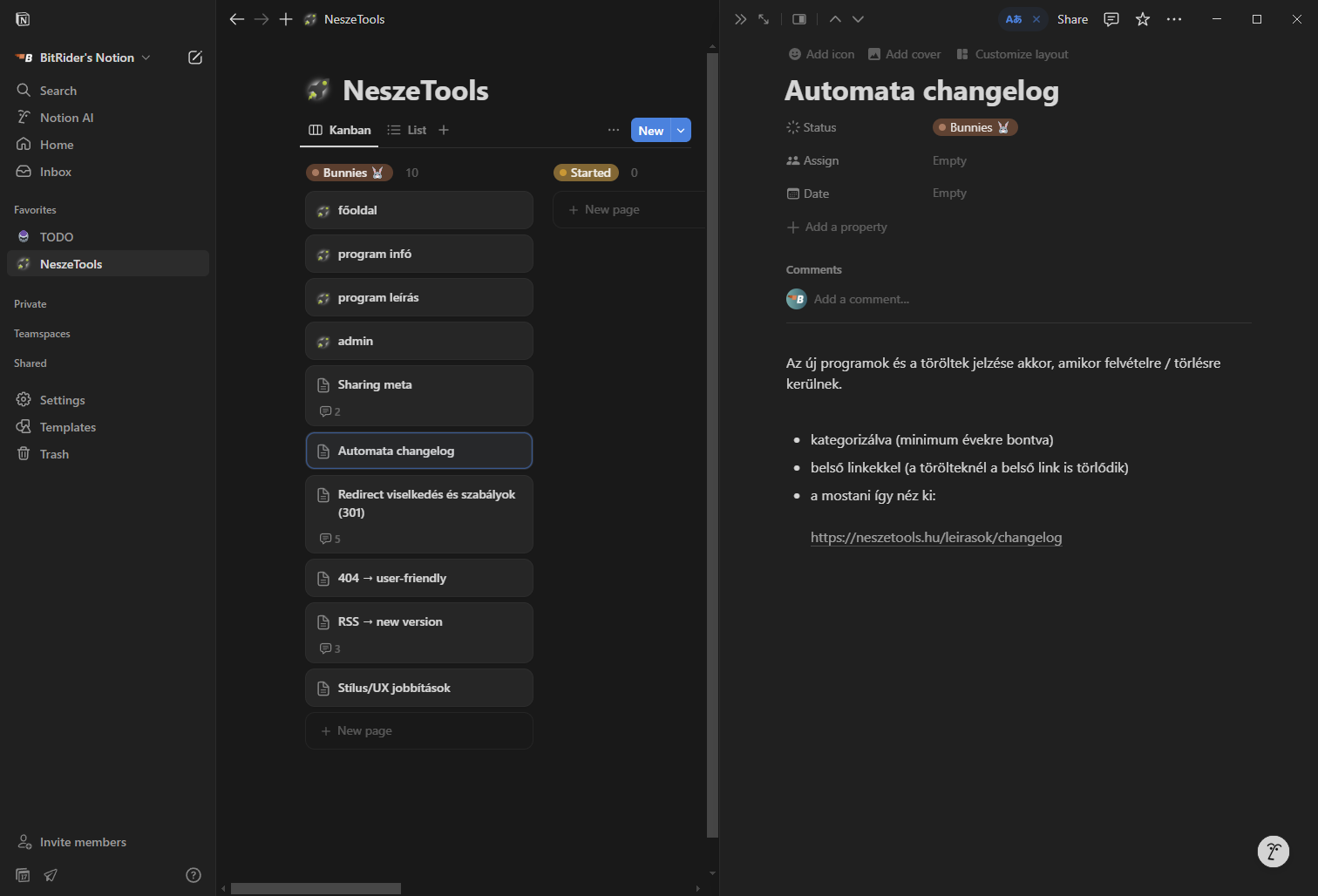Screen dimensions: 1318x896
Task: Open the page in full view with expand arrows
Action: point(764,19)
